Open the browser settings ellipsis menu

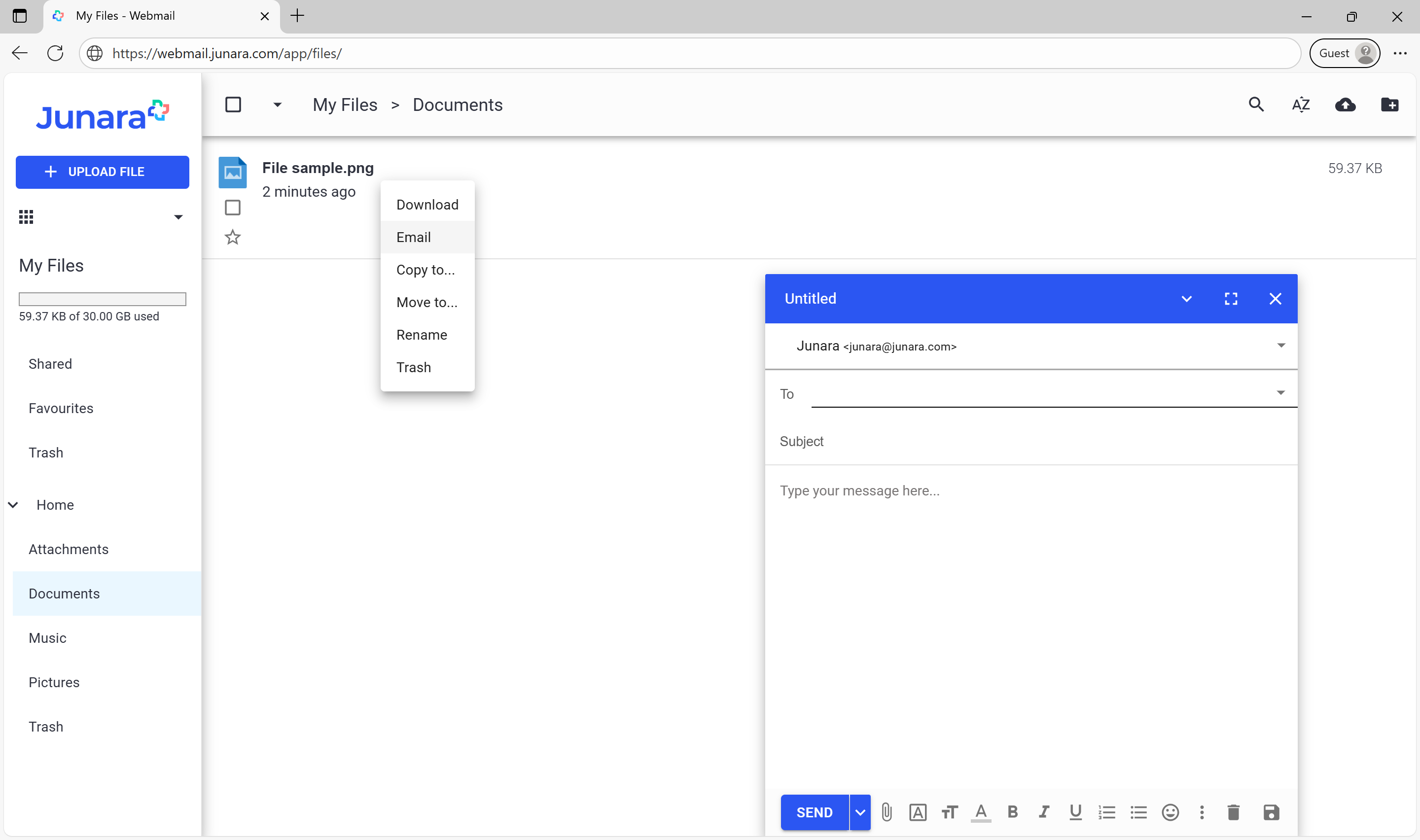[1400, 53]
